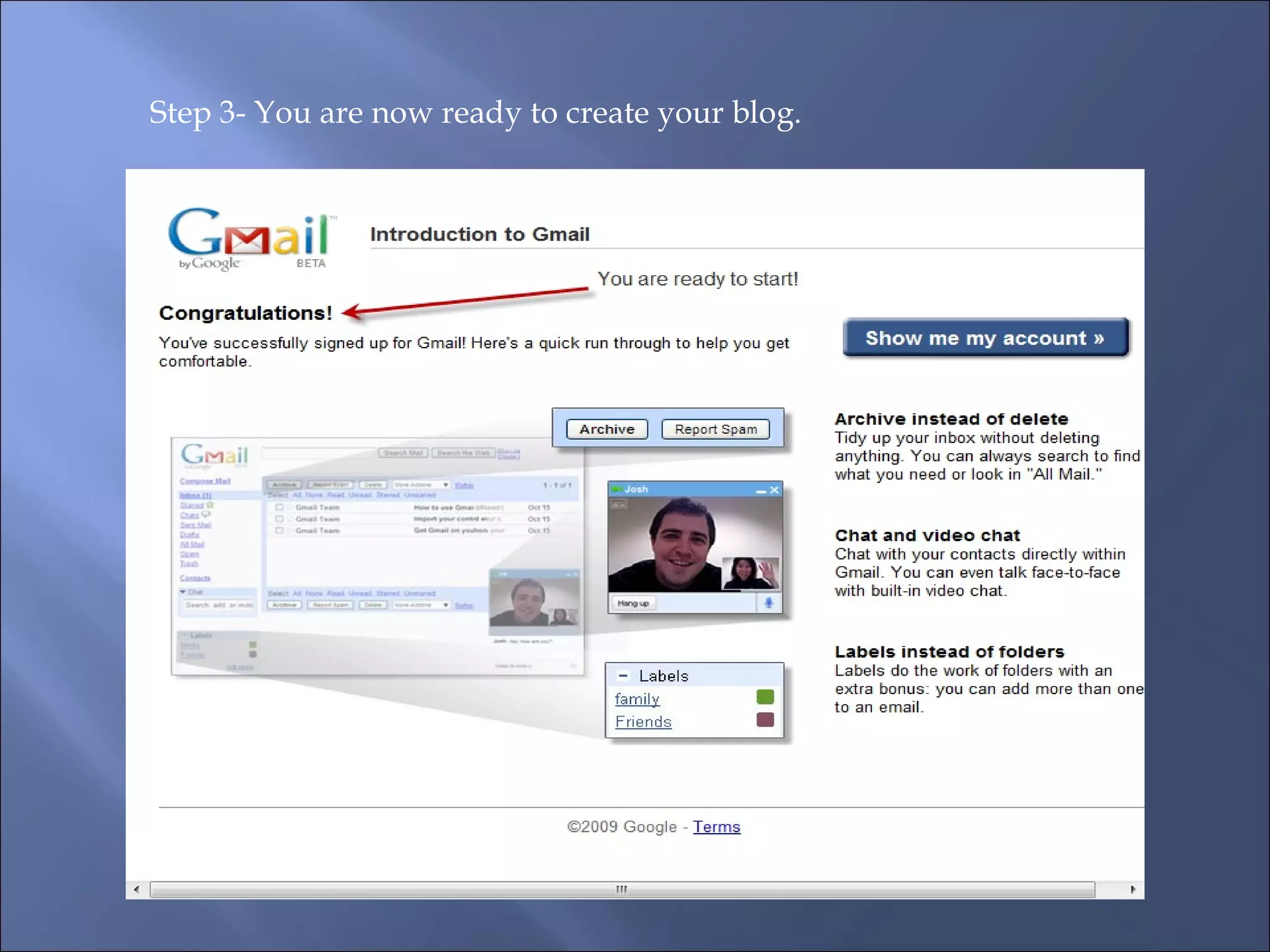1270x952 pixels.
Task: Click the Introduction to Gmail heading
Action: (480, 234)
